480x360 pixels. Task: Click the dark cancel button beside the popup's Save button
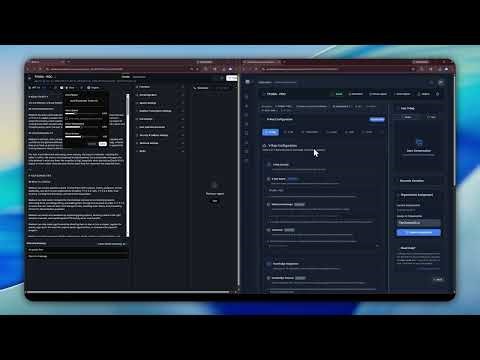(92, 144)
